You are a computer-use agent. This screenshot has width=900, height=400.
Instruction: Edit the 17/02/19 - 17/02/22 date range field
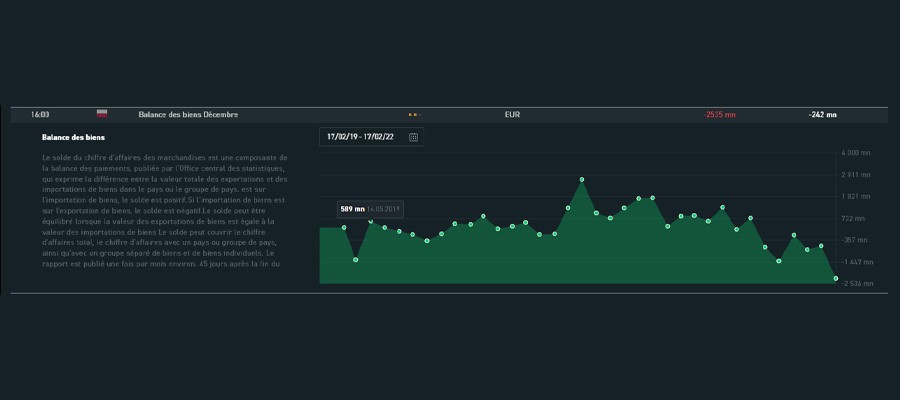coord(371,137)
